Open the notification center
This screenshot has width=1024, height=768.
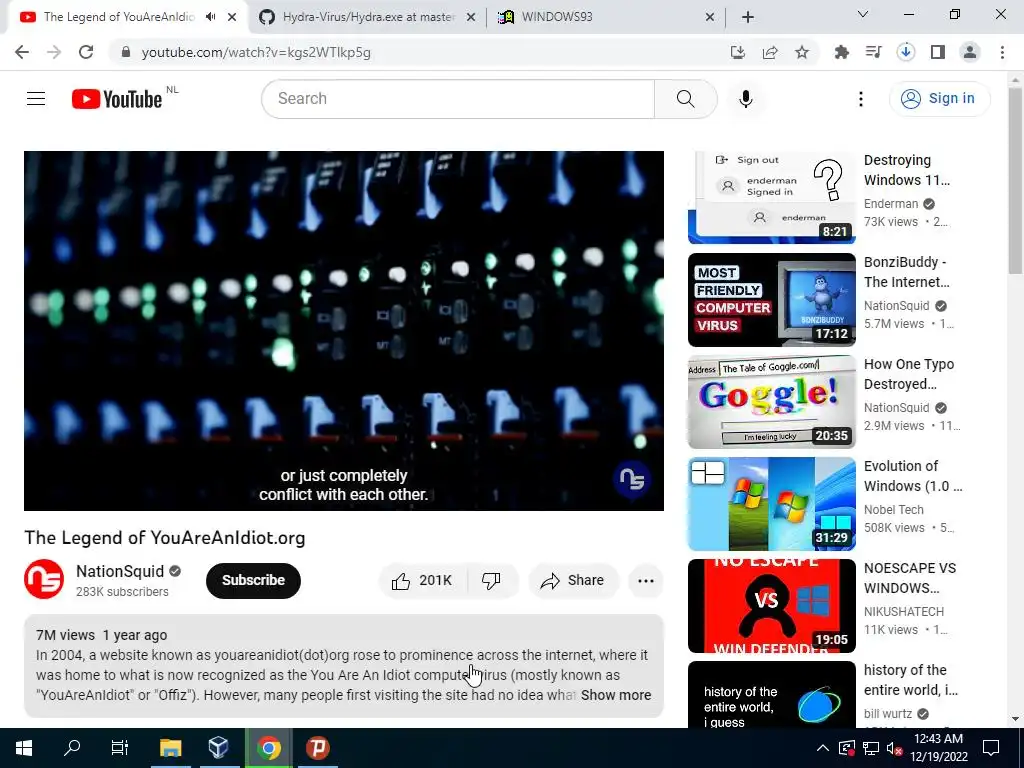tap(991, 748)
